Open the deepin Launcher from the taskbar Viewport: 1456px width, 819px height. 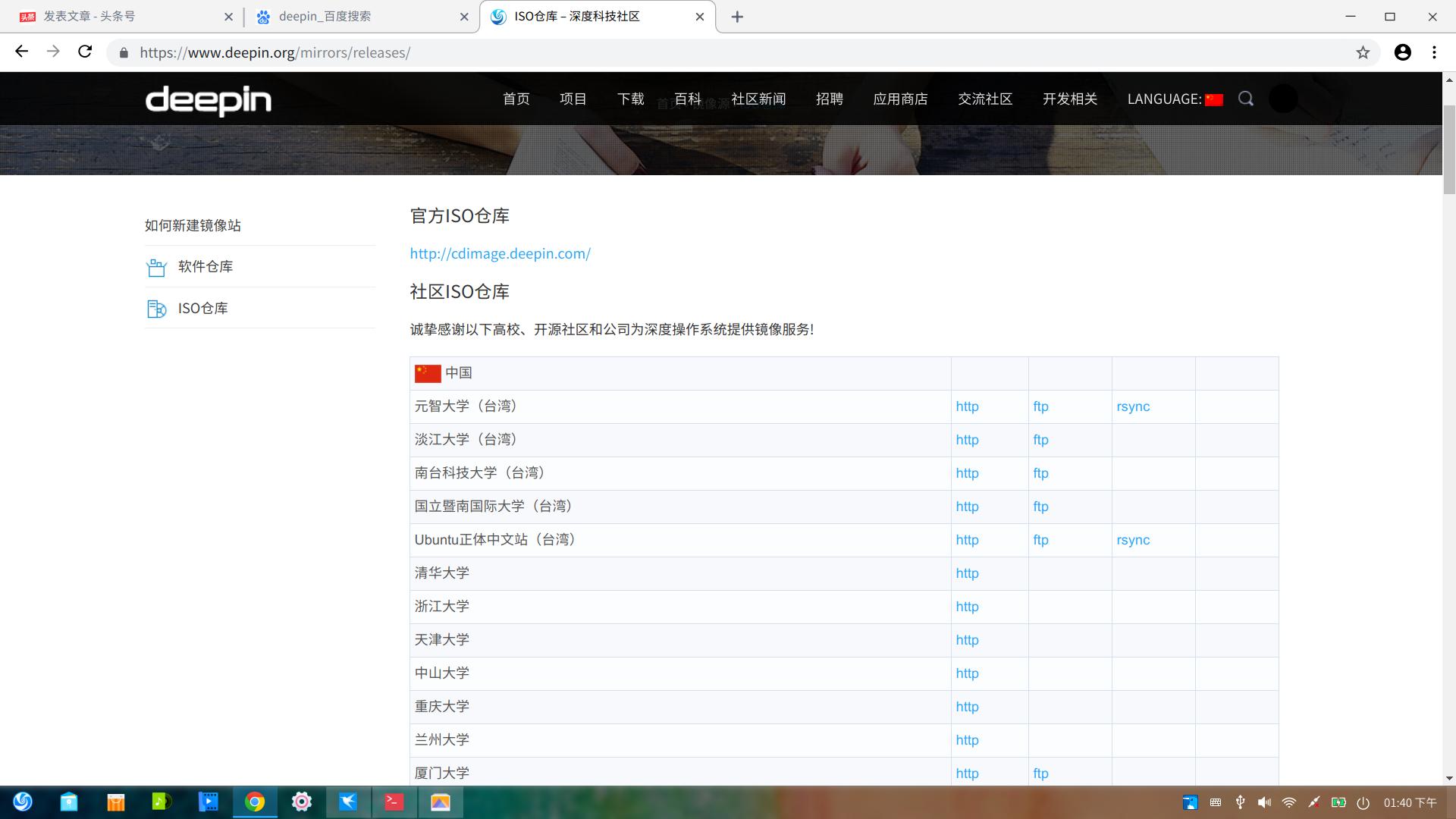click(22, 802)
